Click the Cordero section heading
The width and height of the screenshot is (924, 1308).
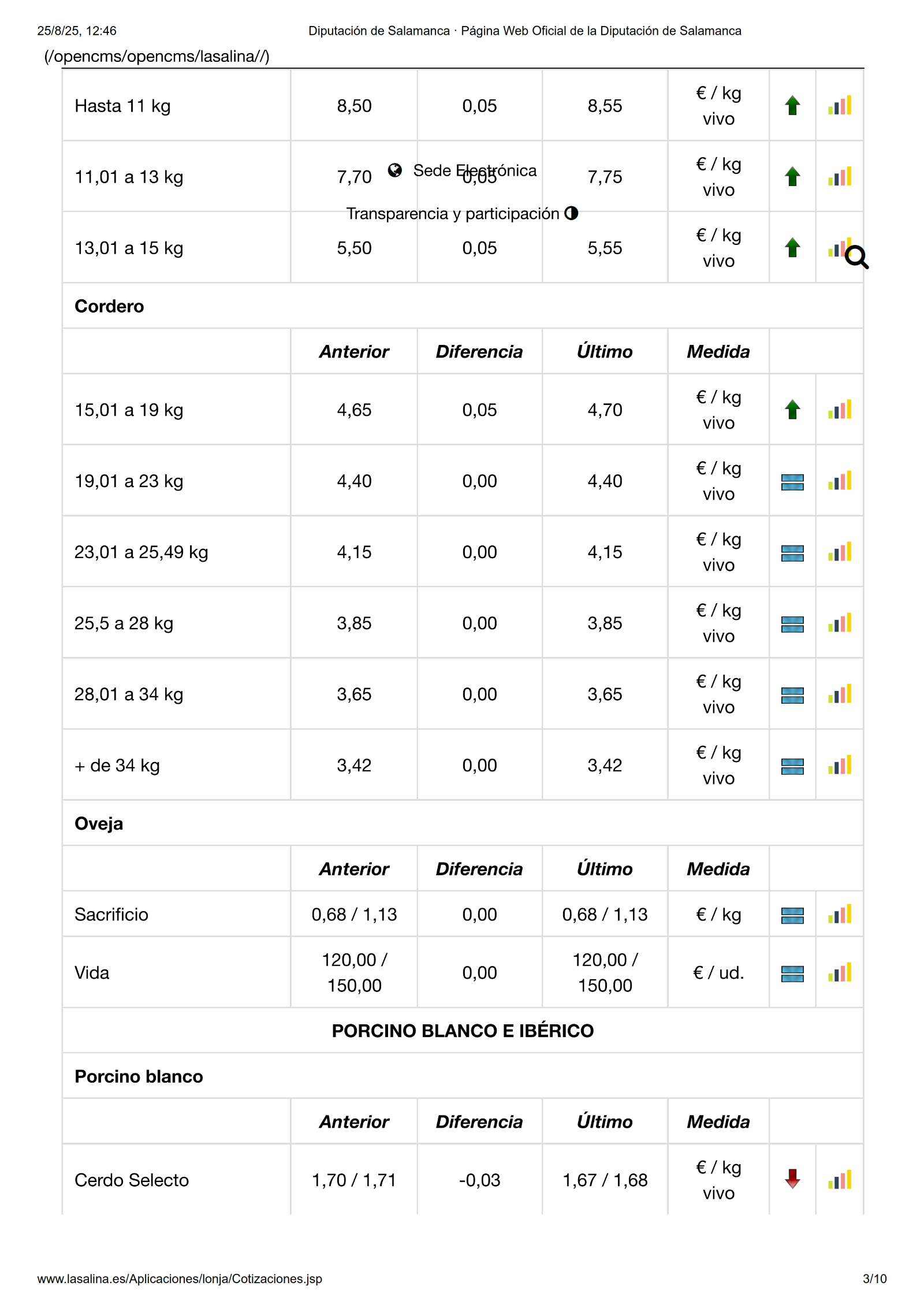[109, 306]
